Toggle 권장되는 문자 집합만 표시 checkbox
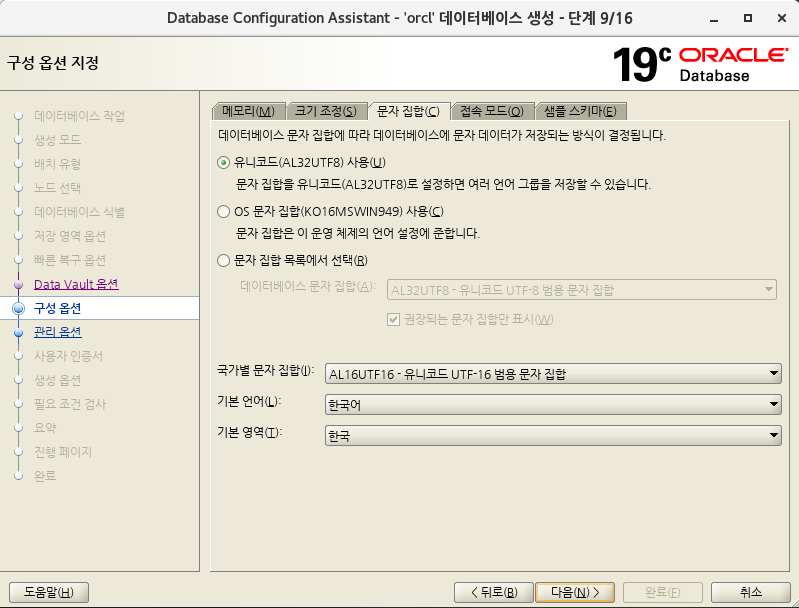Image resolution: width=799 pixels, height=608 pixels. click(x=393, y=320)
